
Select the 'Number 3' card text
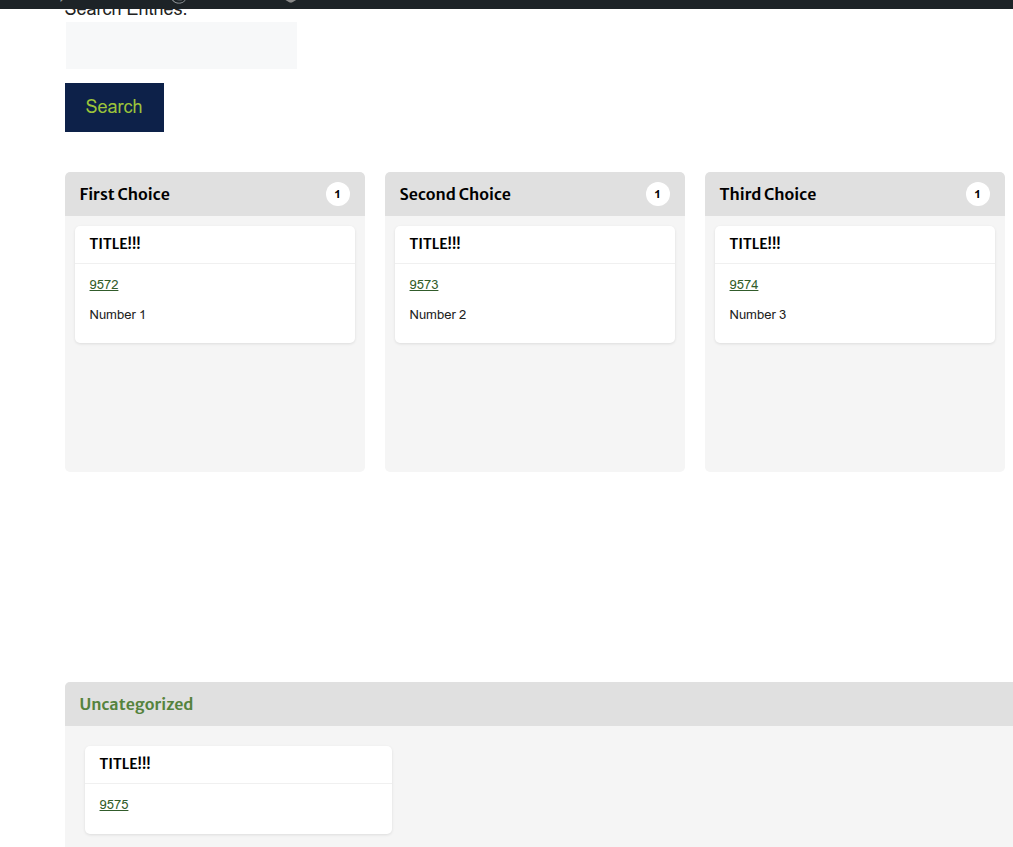(x=758, y=315)
